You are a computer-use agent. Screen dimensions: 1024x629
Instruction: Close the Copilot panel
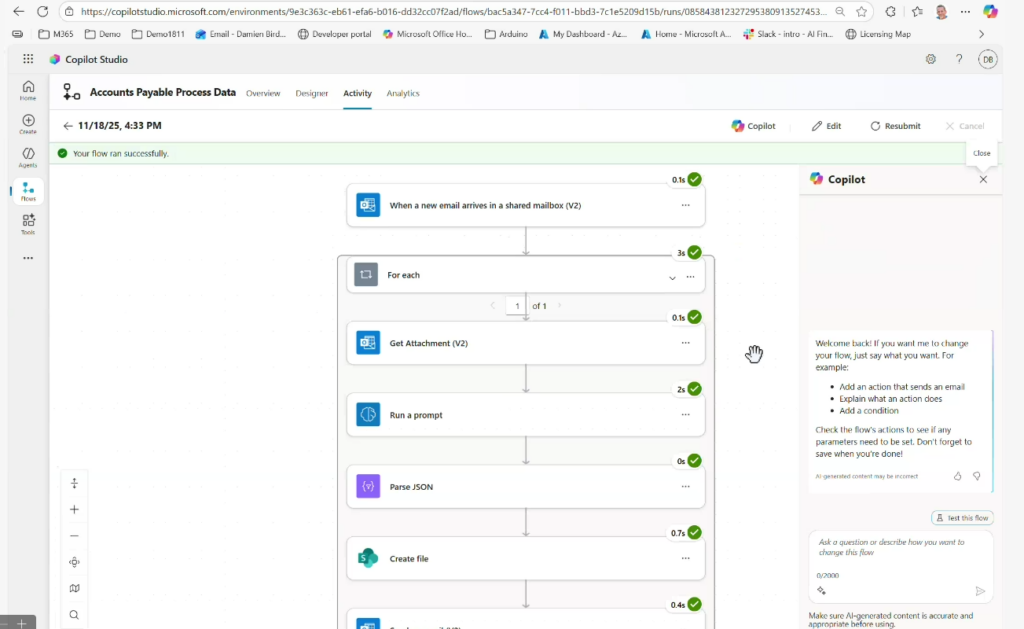point(983,179)
